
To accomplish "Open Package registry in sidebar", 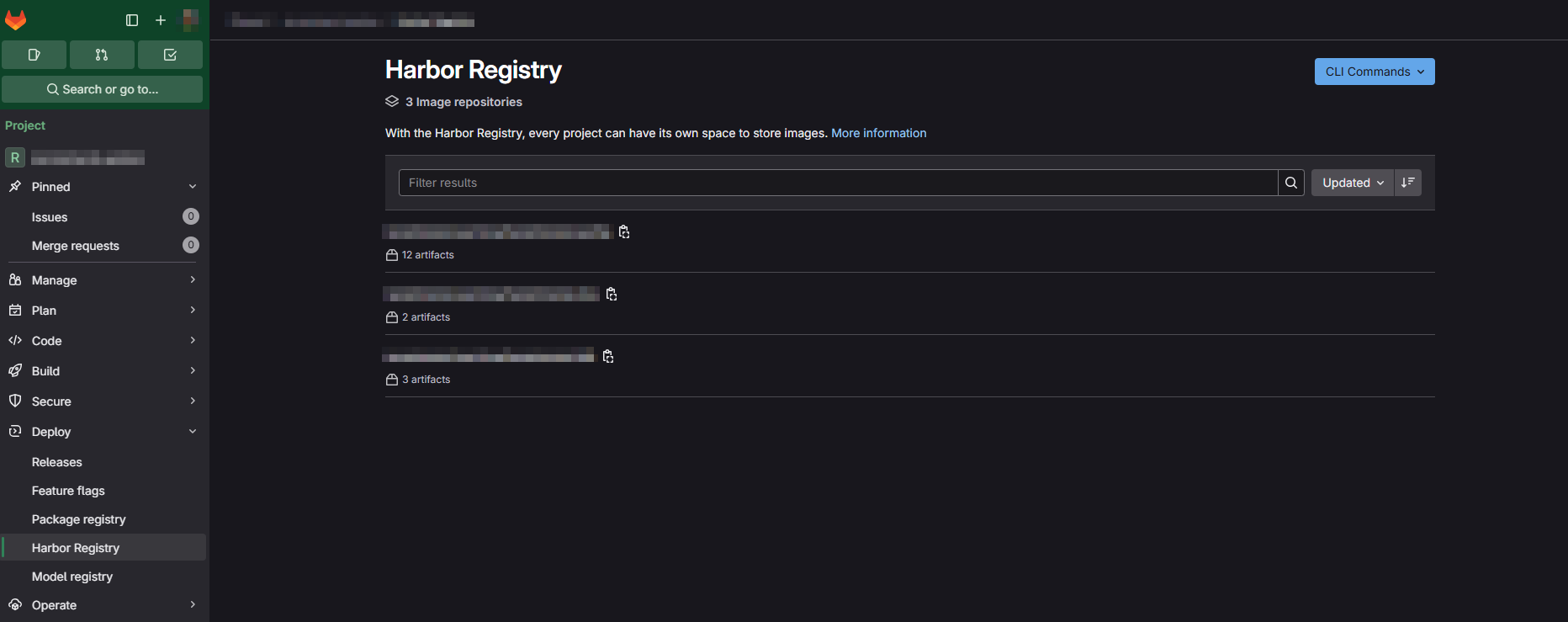I will (79, 519).
